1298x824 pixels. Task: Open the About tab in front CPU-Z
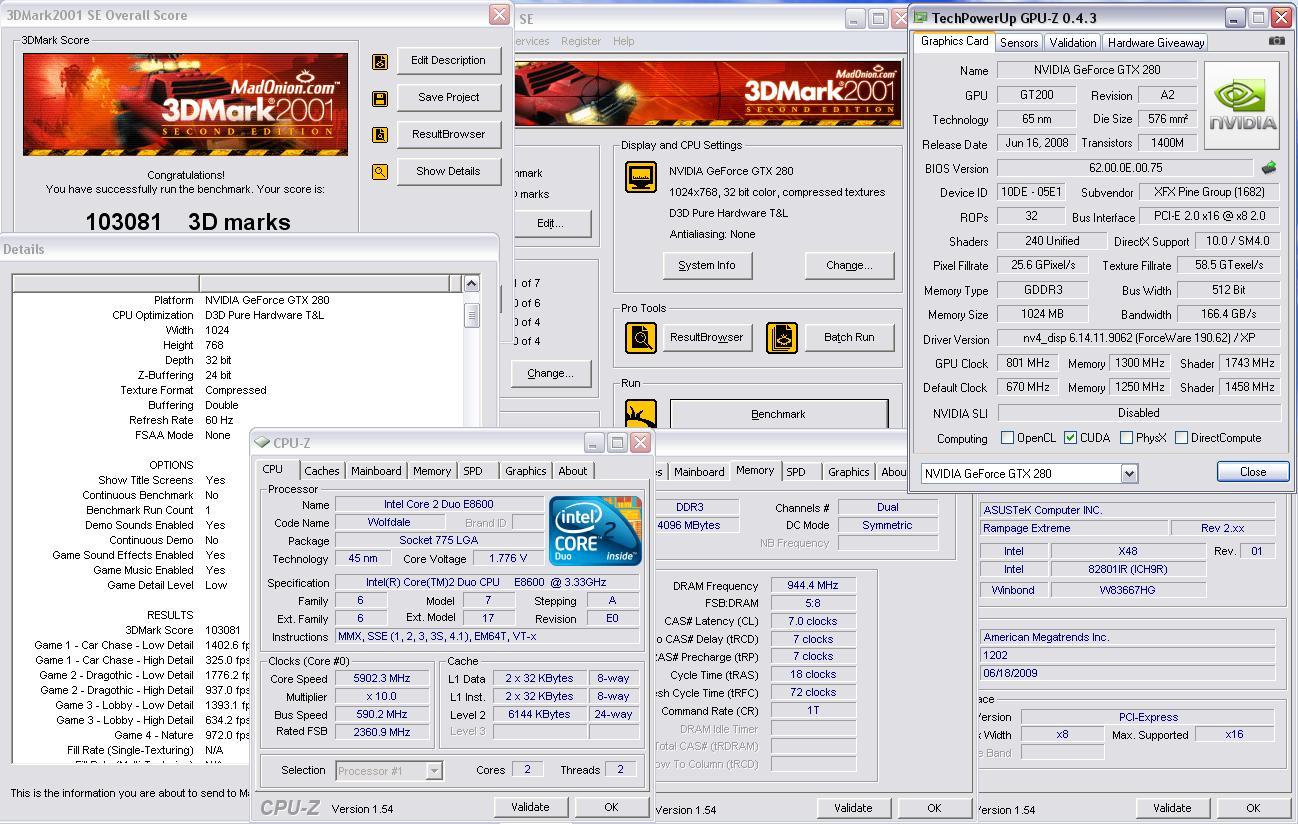573,471
